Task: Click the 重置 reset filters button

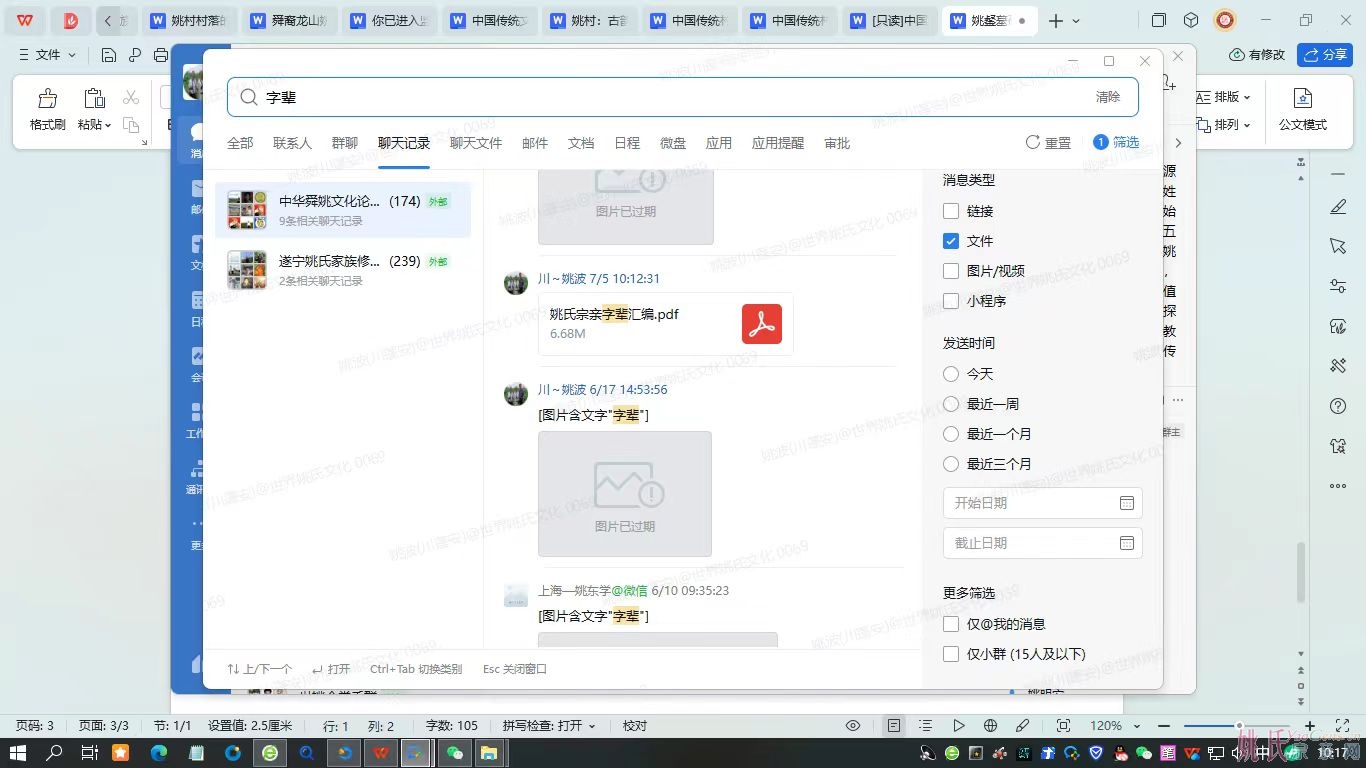Action: (1048, 143)
